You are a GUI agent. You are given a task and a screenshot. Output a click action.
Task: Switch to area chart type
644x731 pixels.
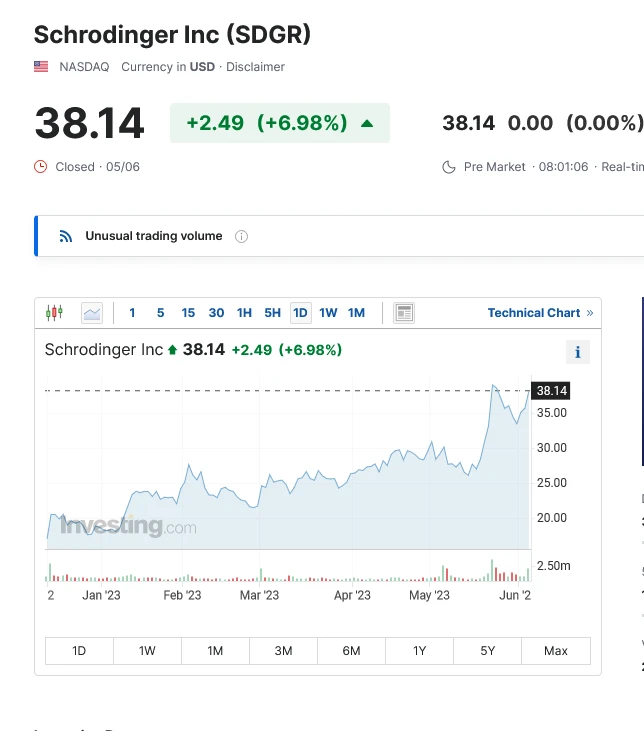click(x=92, y=313)
